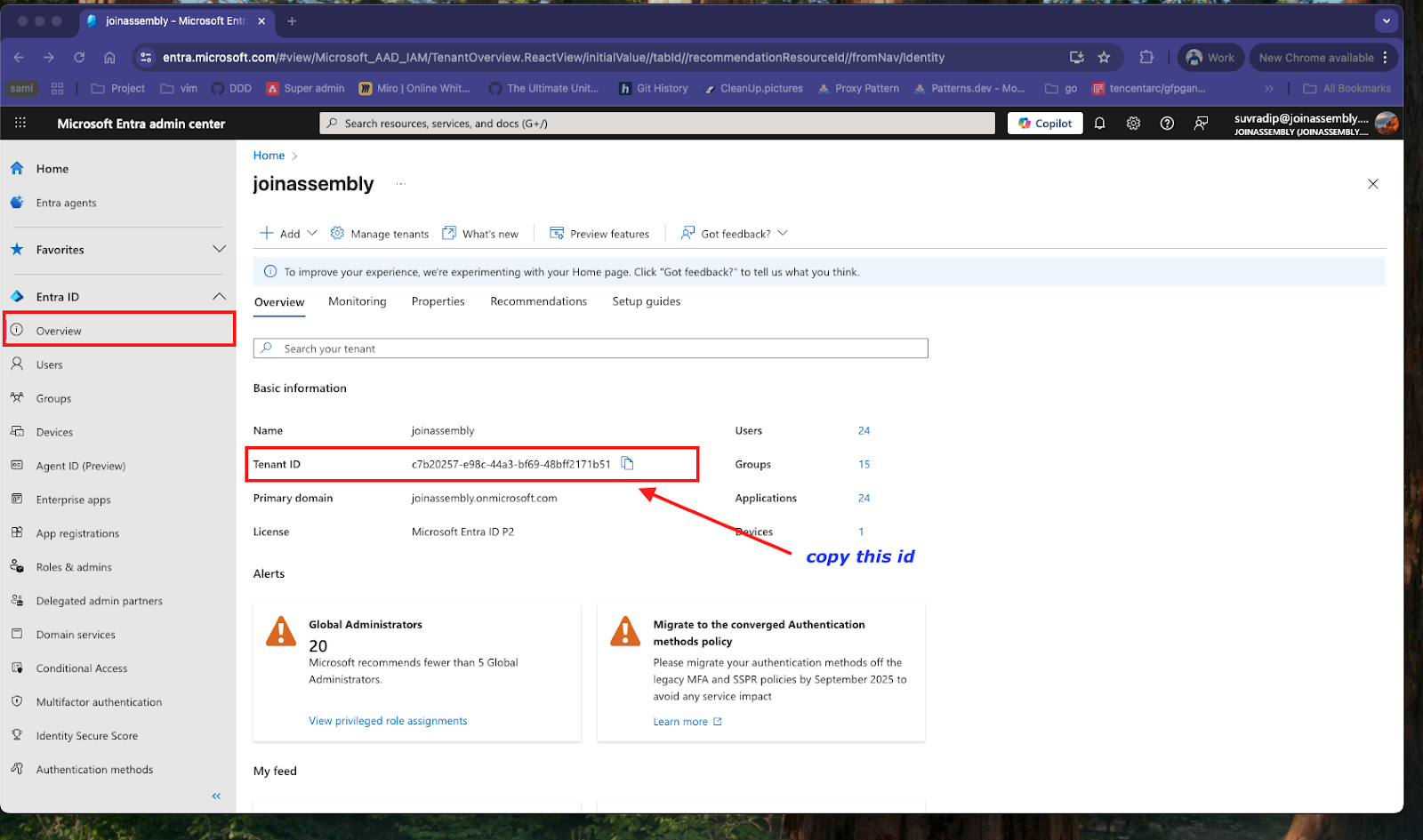Open portal settings gear

point(1133,124)
